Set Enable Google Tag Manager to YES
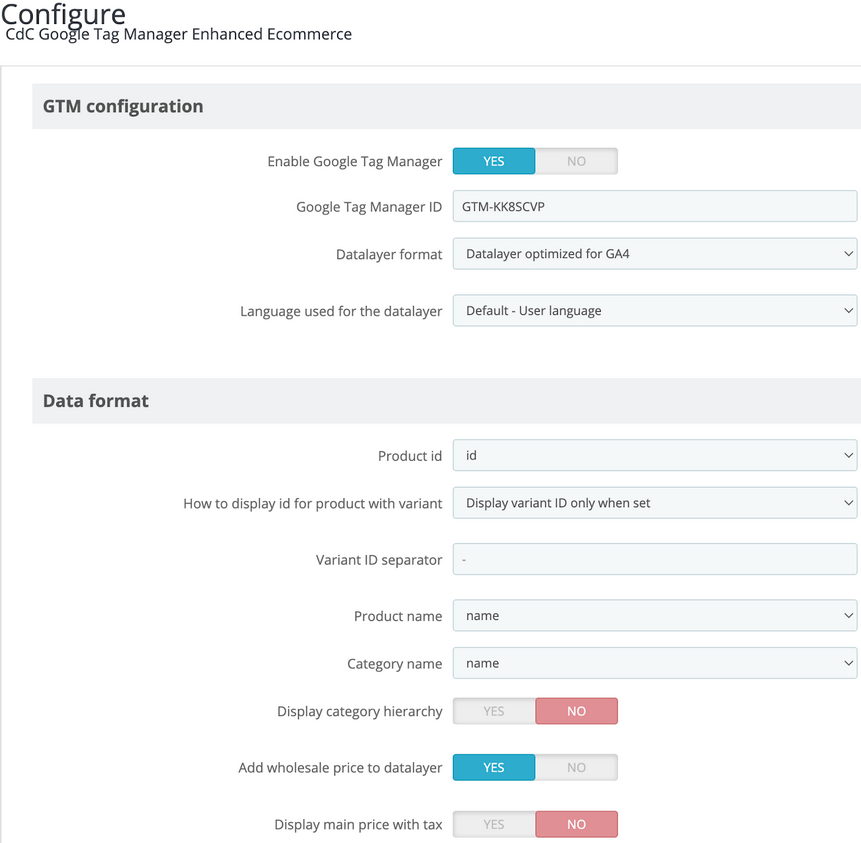The height and width of the screenshot is (843, 861). pyautogui.click(x=494, y=161)
